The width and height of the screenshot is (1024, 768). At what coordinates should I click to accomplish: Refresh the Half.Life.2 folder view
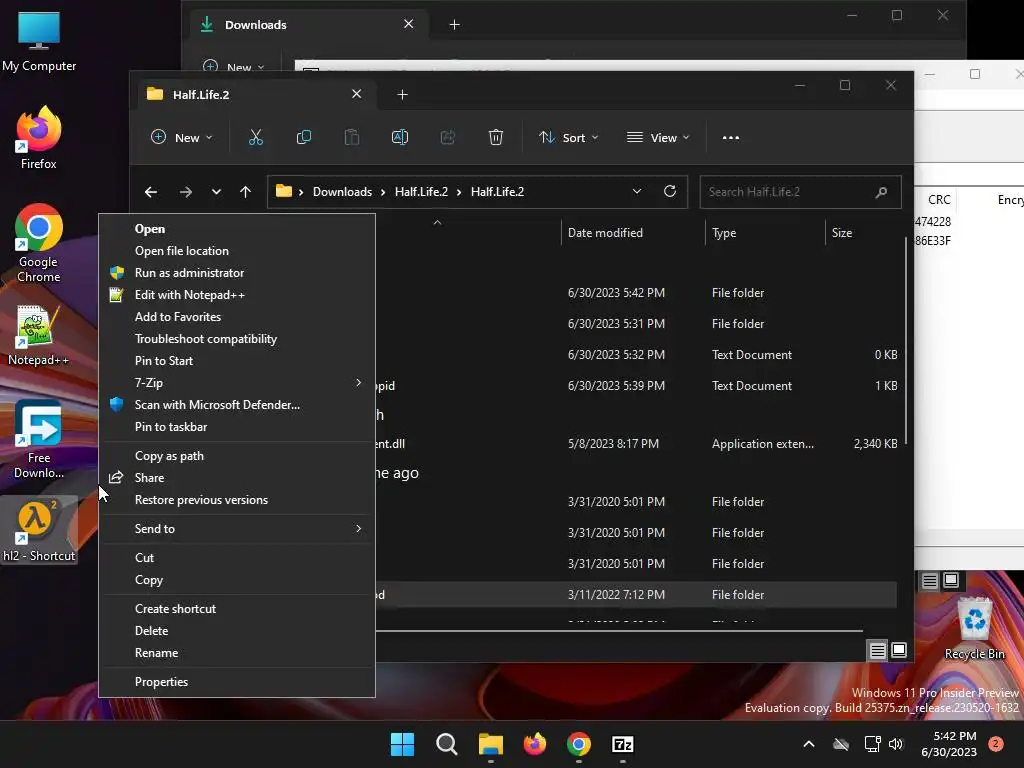click(669, 191)
